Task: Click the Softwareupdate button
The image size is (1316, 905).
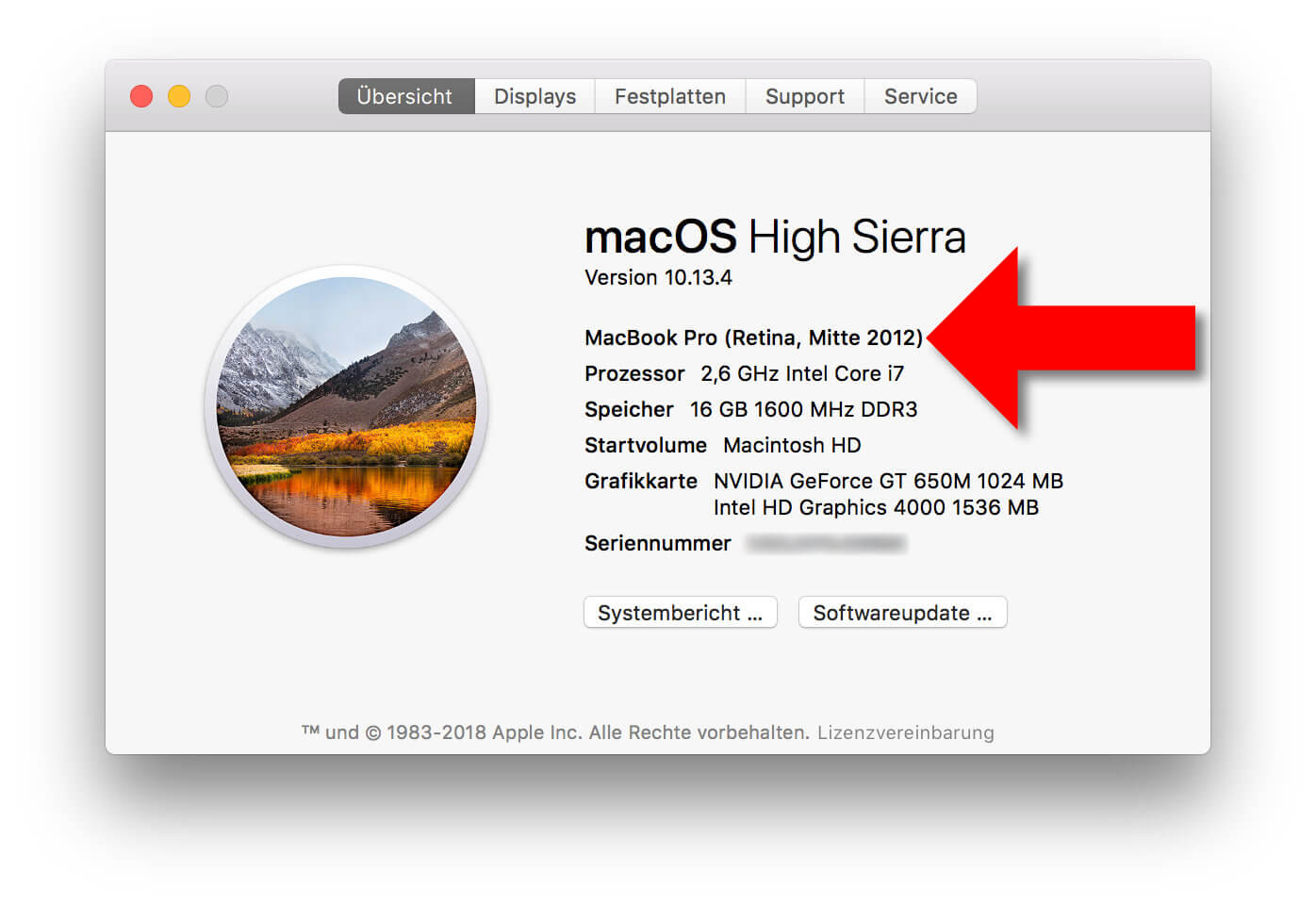Action: tap(903, 613)
